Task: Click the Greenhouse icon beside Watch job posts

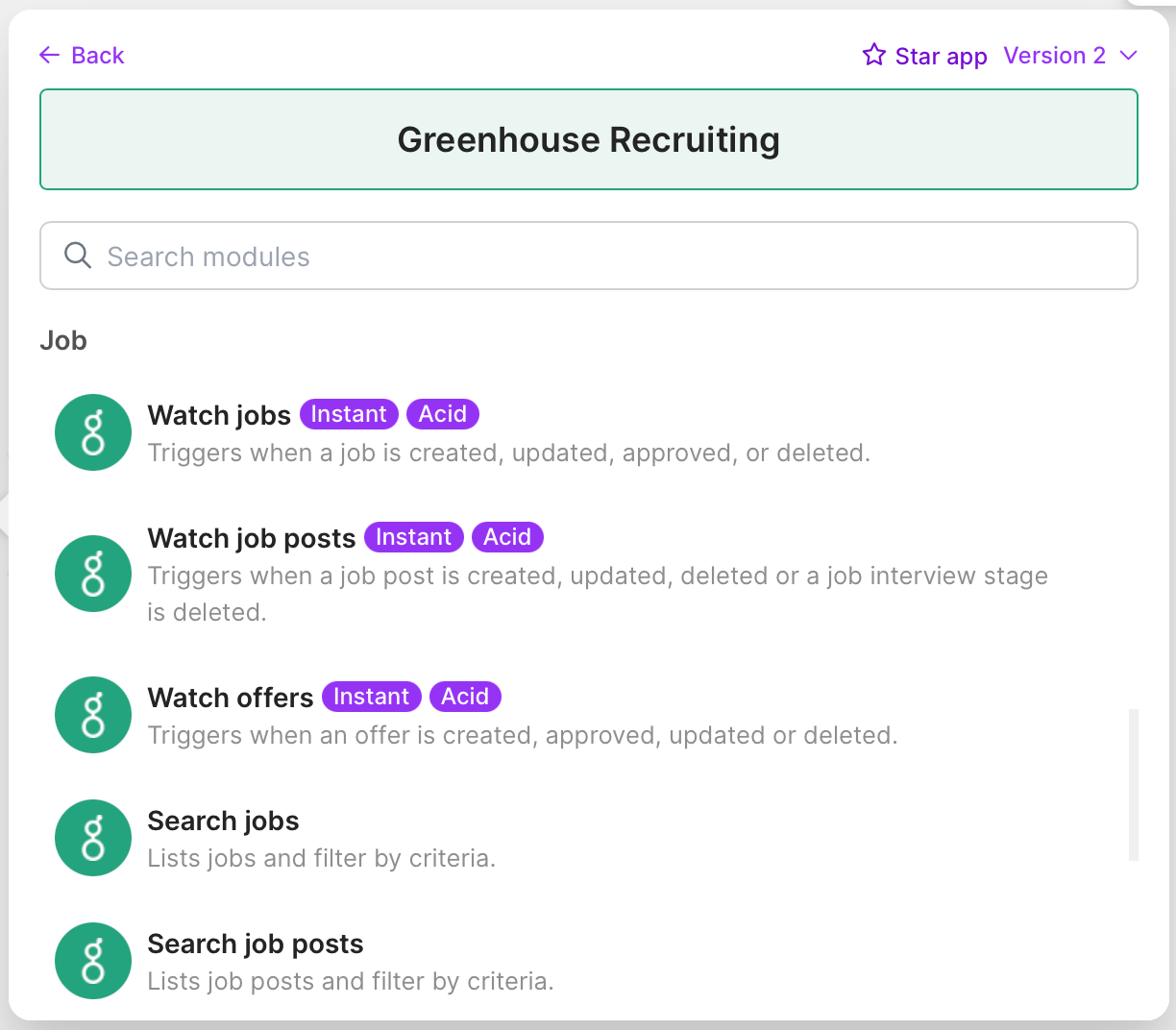Action: (93, 574)
